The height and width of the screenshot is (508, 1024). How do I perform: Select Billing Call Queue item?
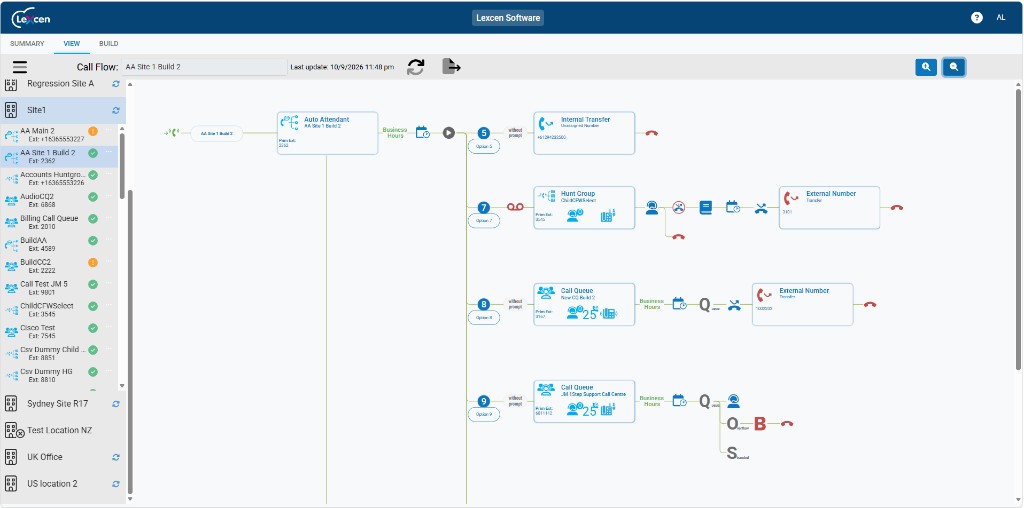59,222
